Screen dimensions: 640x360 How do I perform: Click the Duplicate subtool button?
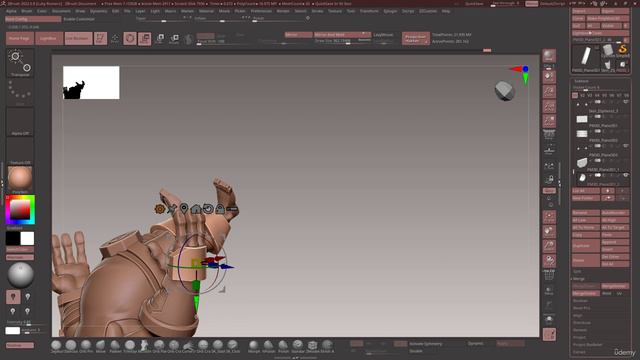(x=586, y=246)
